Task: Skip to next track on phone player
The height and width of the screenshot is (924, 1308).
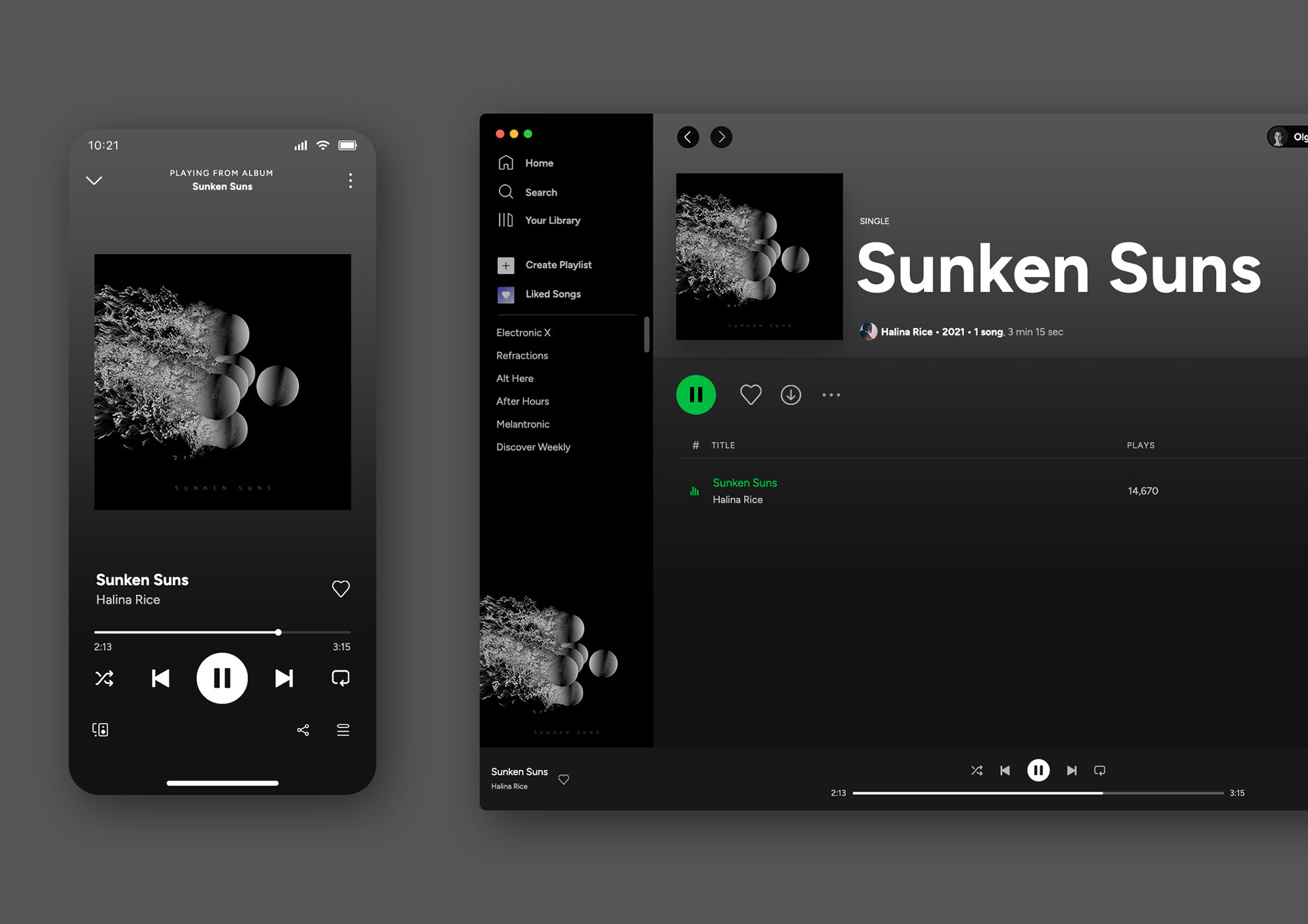Action: pyautogui.click(x=284, y=678)
